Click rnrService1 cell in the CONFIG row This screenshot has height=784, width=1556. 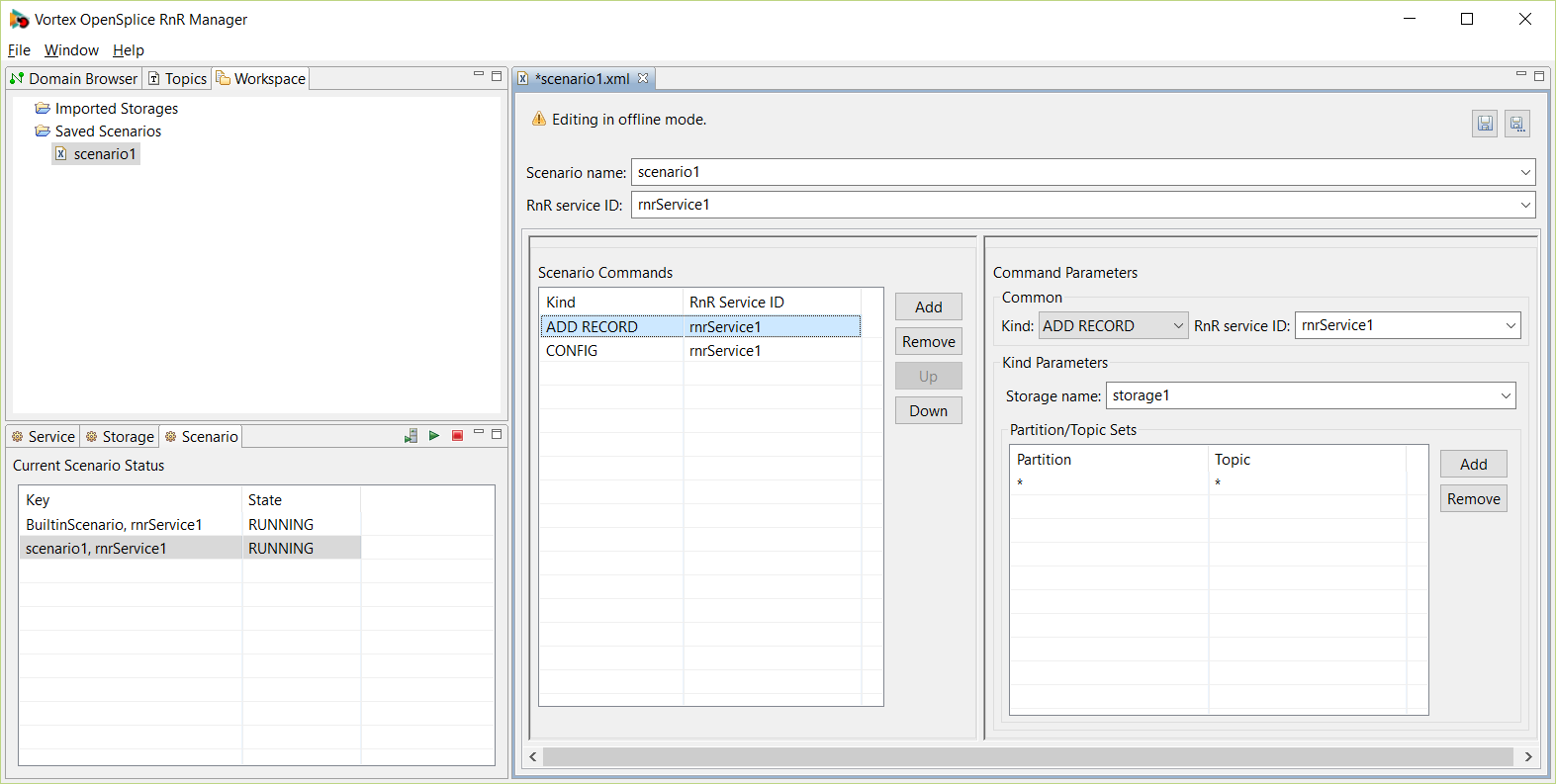tap(772, 350)
